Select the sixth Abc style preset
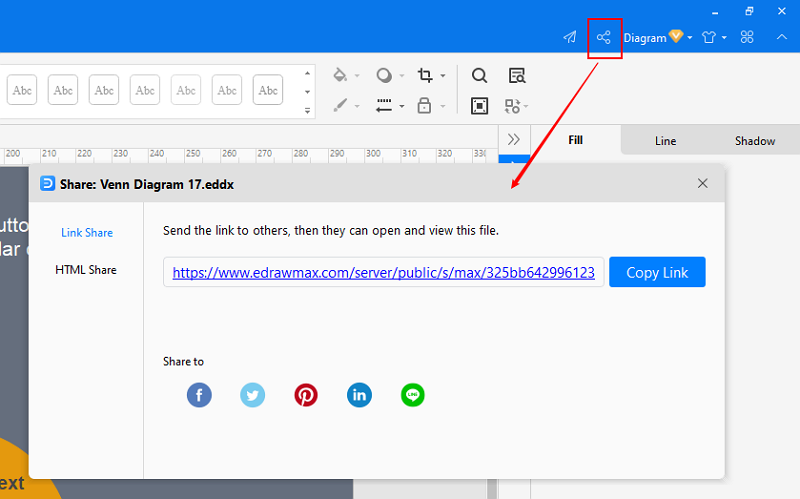800x499 pixels. 227,90
